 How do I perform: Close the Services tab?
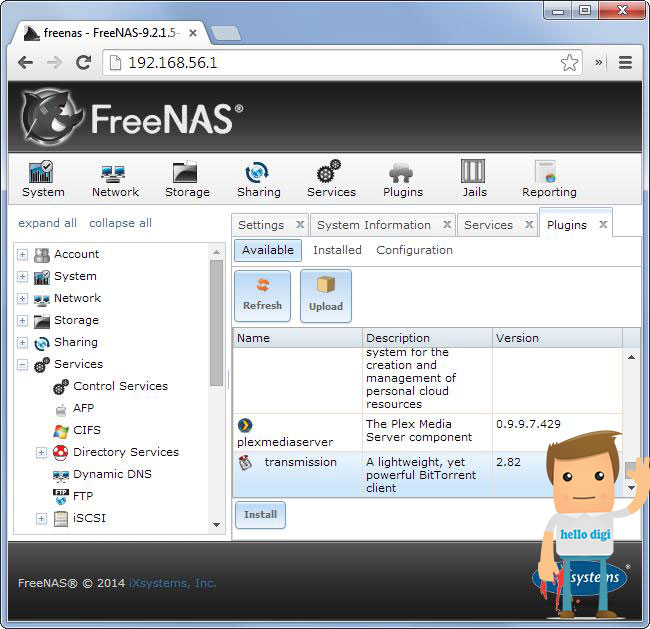click(x=529, y=225)
